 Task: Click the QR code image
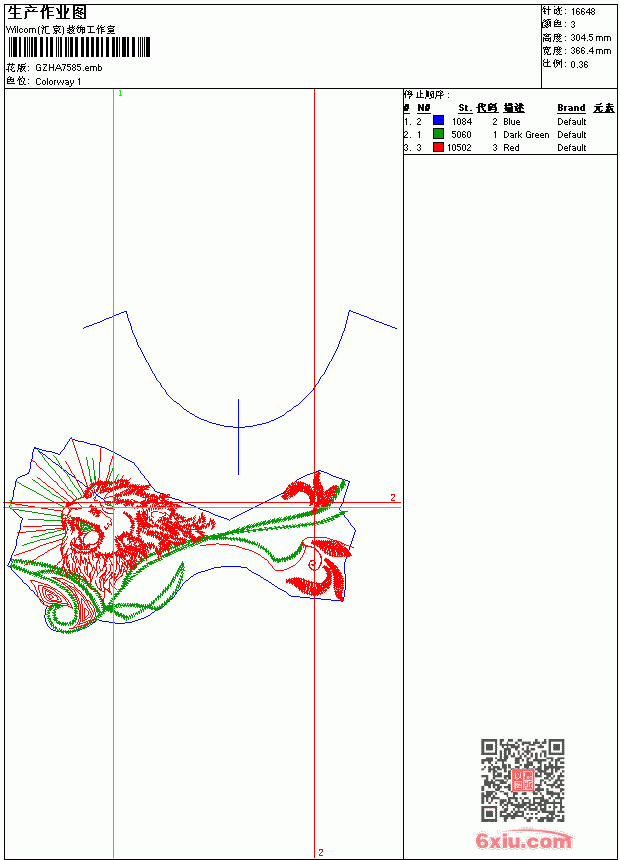tap(523, 780)
